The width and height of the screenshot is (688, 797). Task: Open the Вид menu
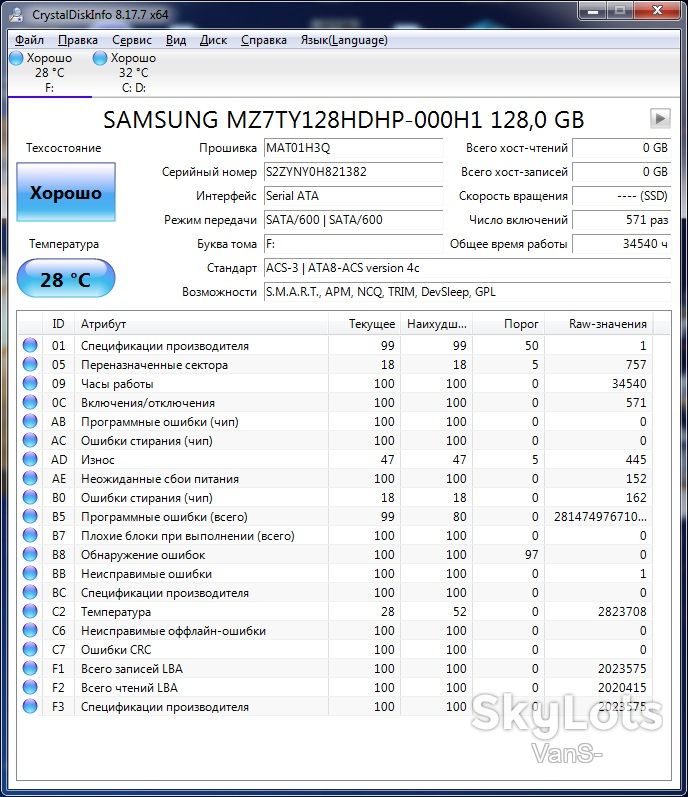176,40
